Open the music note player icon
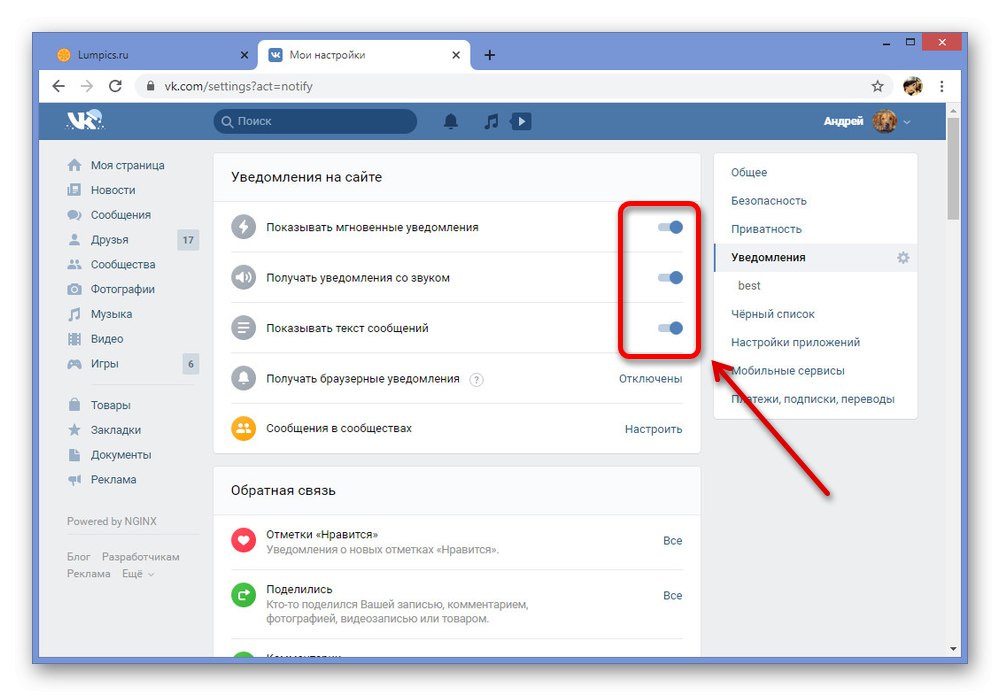The height and width of the screenshot is (696, 1000). [x=490, y=121]
